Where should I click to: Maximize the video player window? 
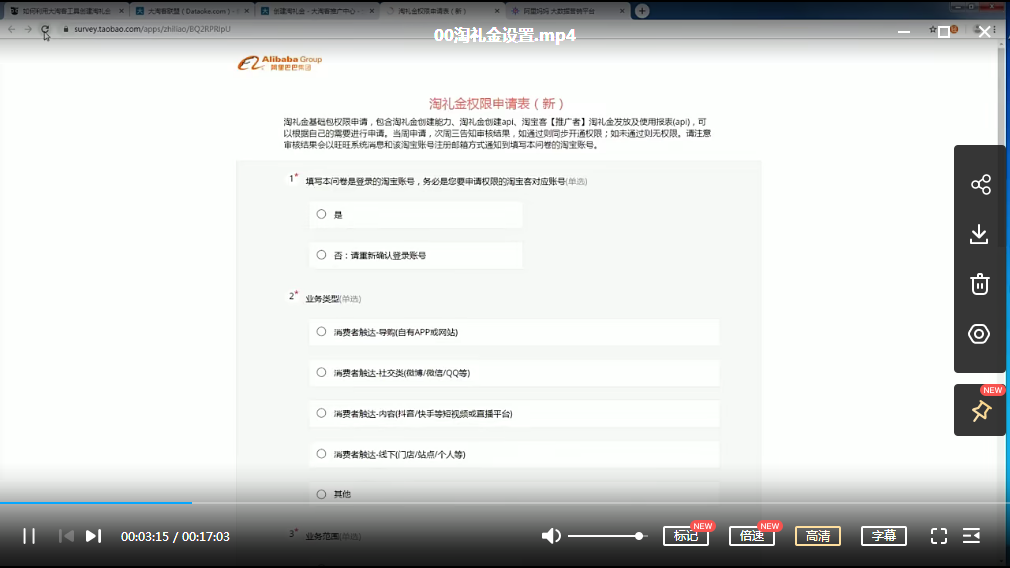pos(944,32)
